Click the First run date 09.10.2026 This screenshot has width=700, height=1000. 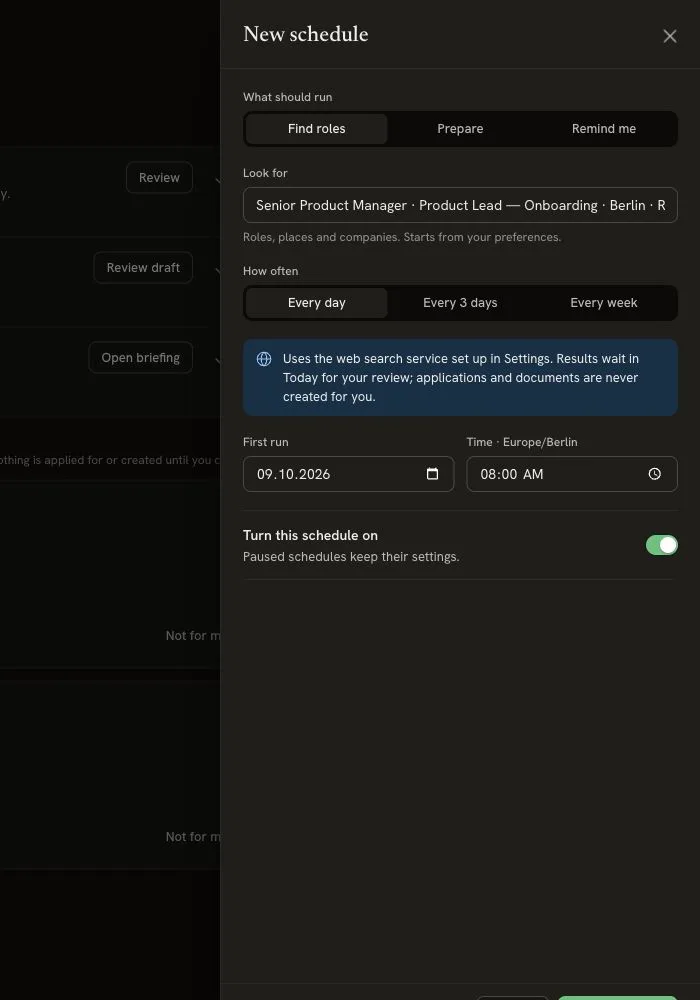click(293, 474)
